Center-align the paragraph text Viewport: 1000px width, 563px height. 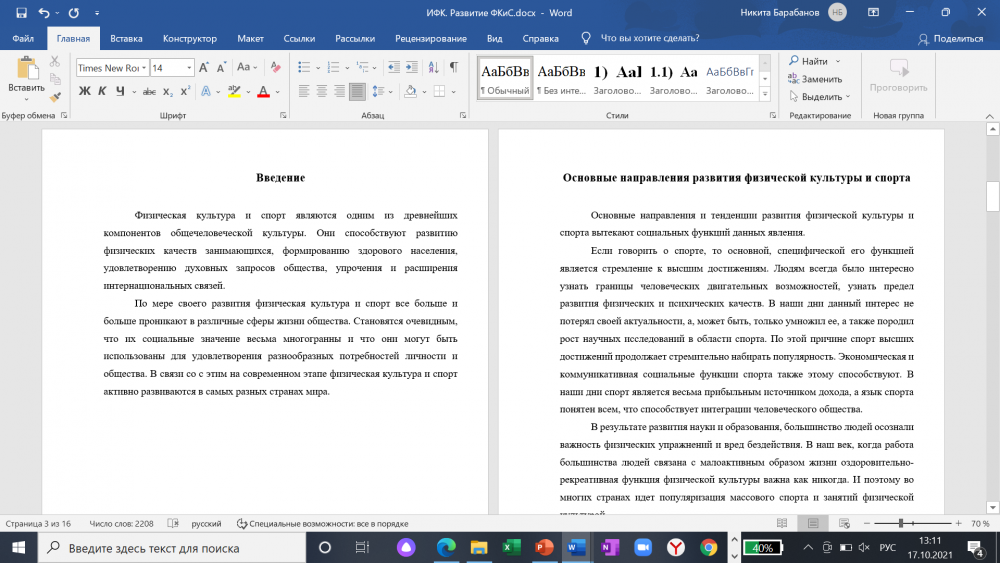(321, 92)
